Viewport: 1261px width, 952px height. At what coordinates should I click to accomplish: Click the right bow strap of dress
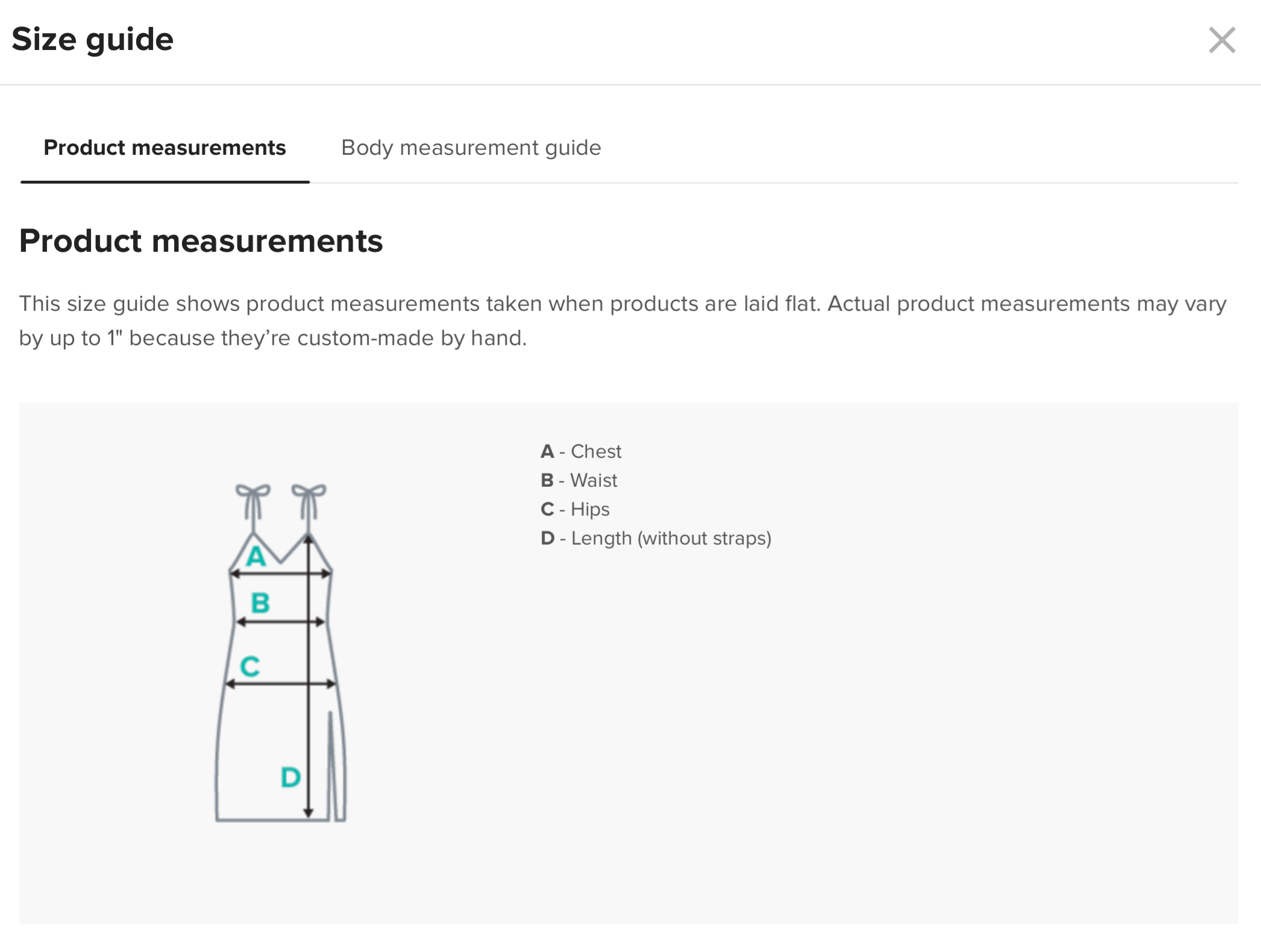click(309, 500)
